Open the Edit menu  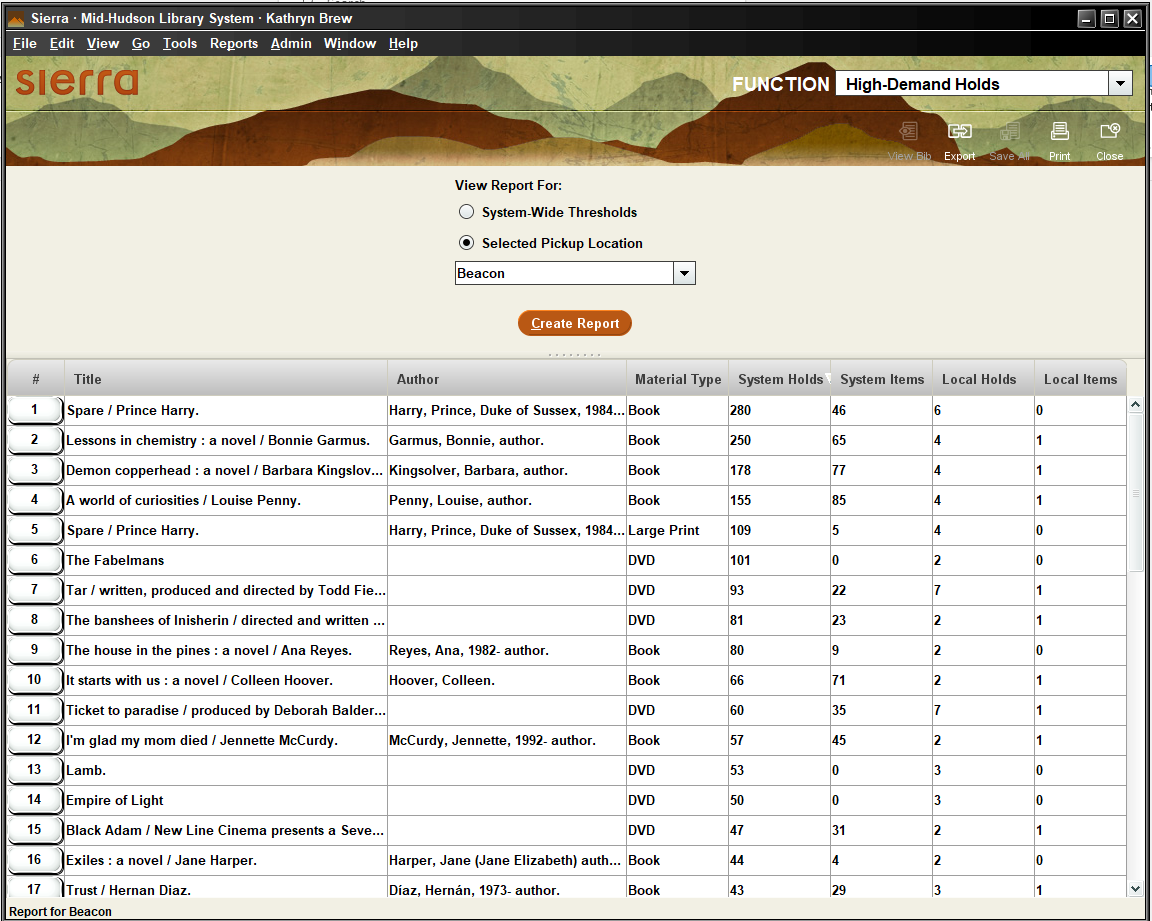(x=62, y=43)
